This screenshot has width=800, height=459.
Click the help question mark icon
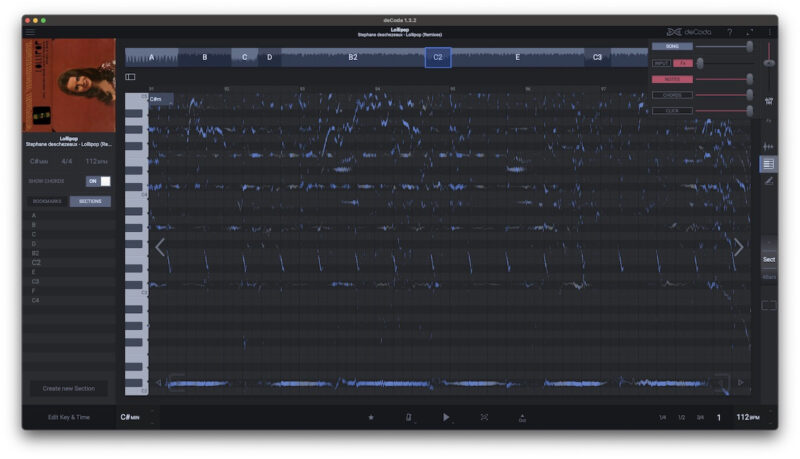pyautogui.click(x=729, y=32)
